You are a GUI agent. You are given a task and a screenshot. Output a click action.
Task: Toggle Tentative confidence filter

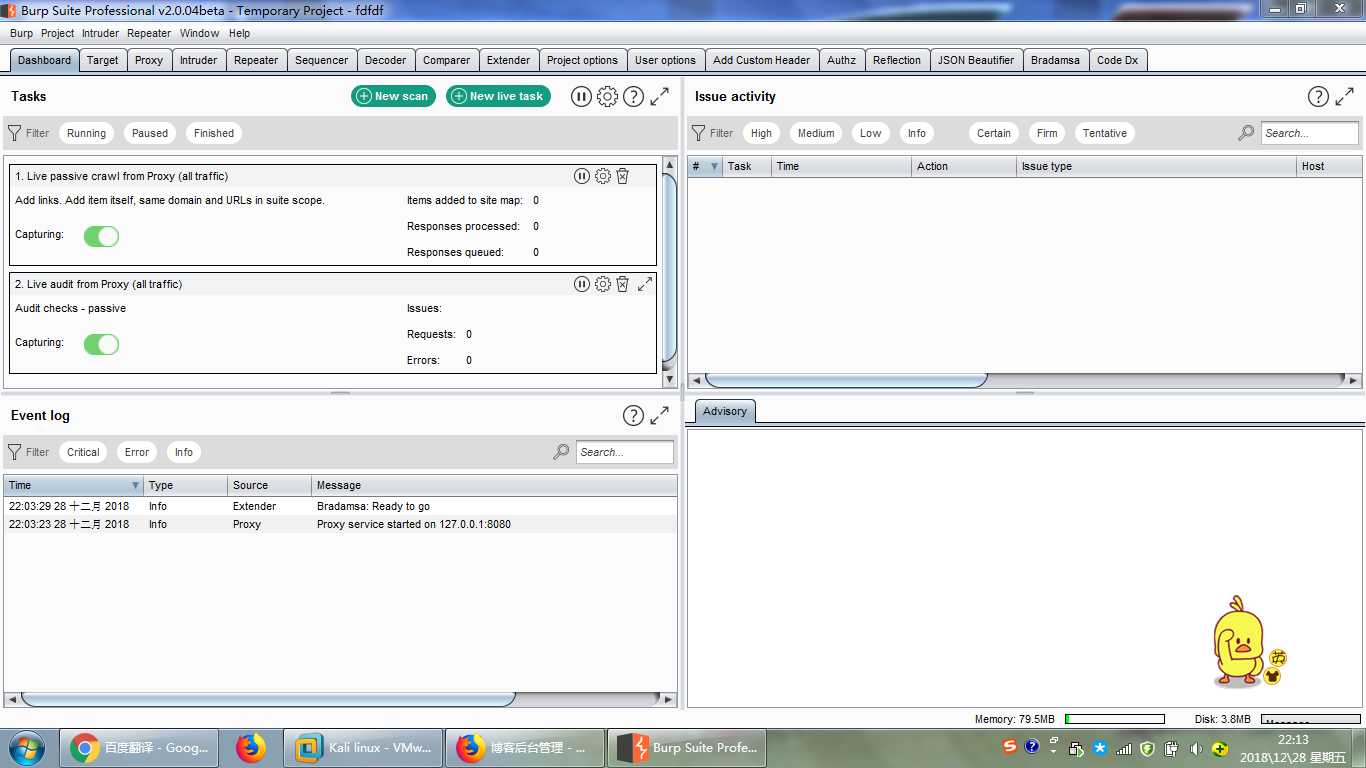pos(1104,133)
